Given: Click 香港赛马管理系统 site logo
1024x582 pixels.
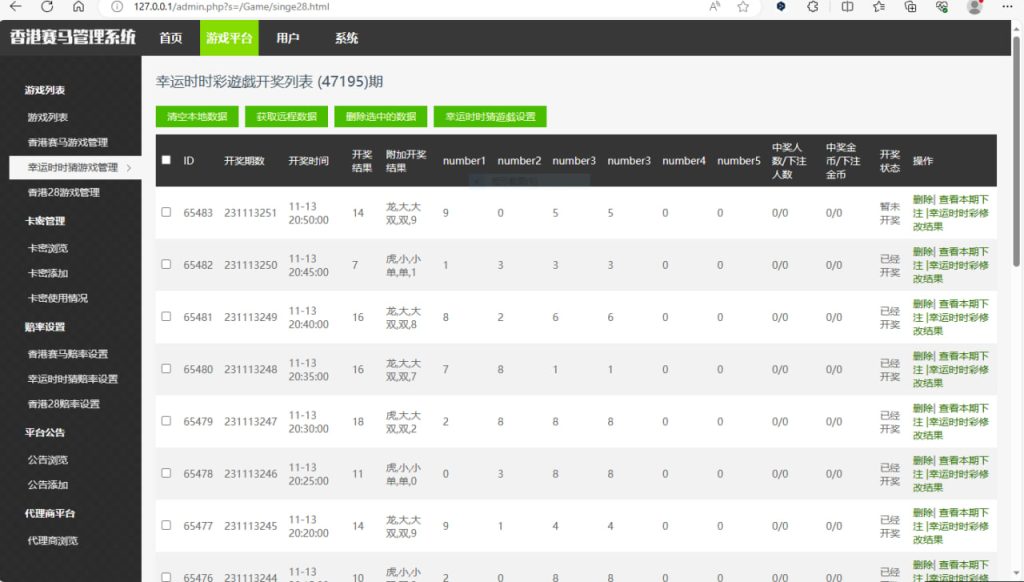Looking at the screenshot, I should [72, 37].
